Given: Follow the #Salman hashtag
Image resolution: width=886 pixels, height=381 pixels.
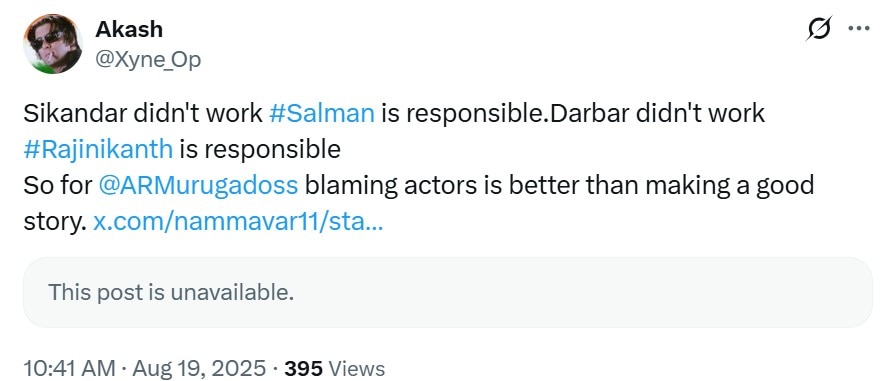Looking at the screenshot, I should pos(322,114).
